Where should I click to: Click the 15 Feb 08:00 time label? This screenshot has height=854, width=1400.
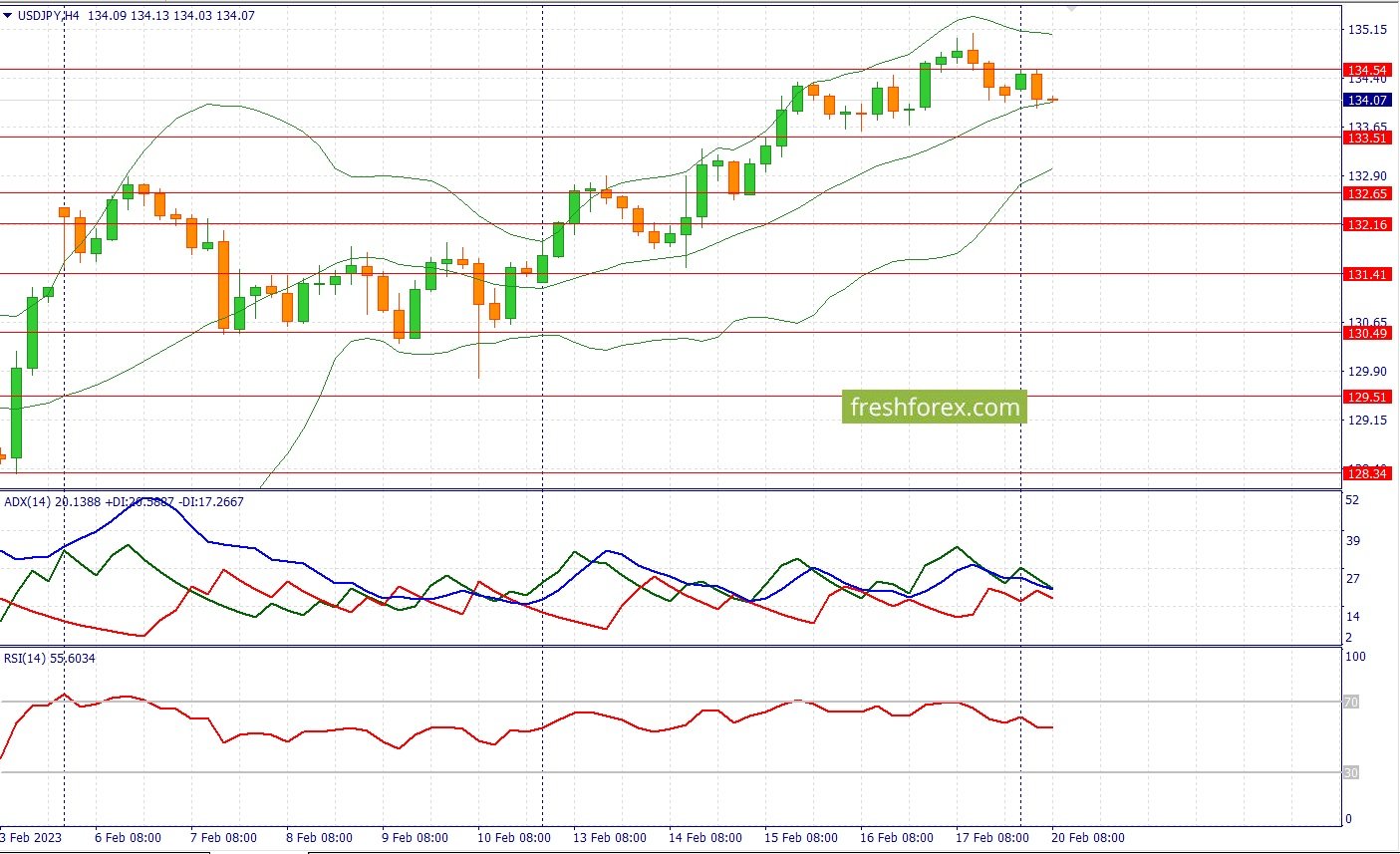(800, 838)
